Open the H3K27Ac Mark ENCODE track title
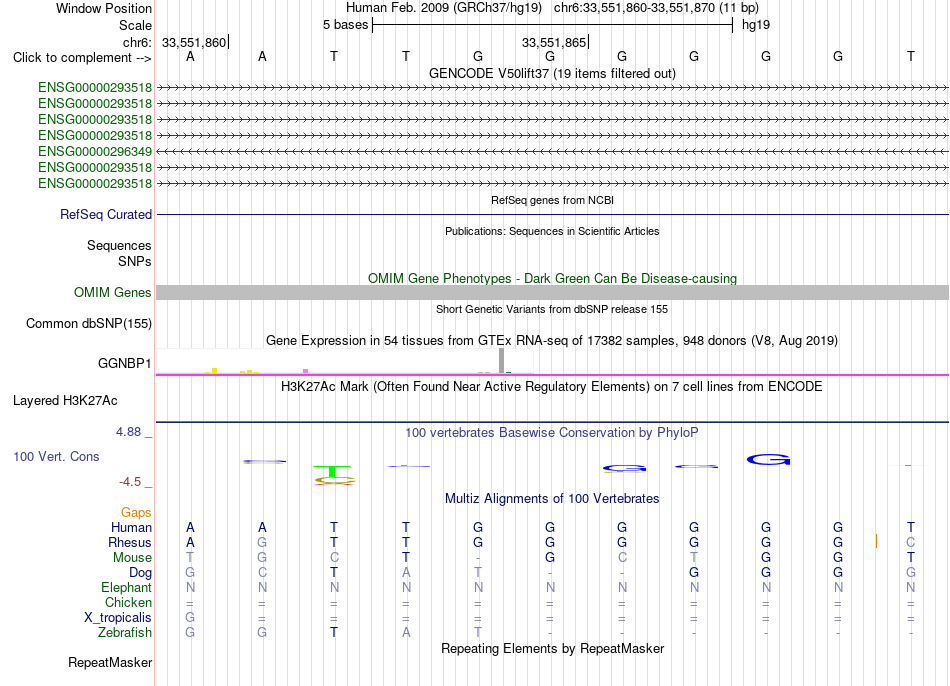This screenshot has height=686, width=950. [x=552, y=387]
